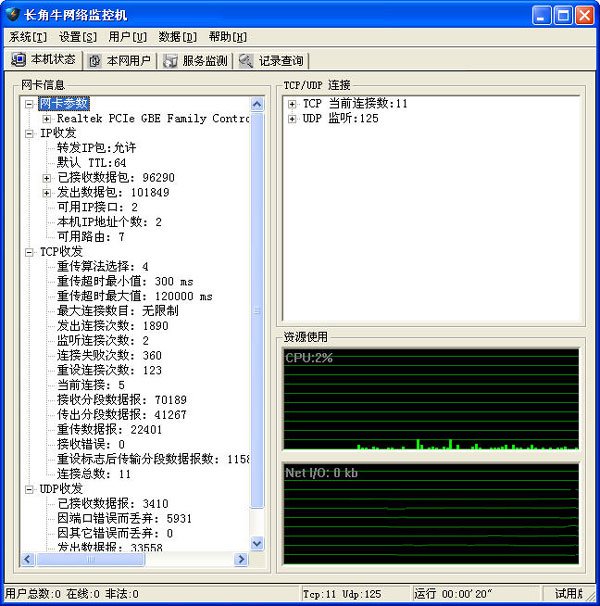Open the 数据[D] menu

click(177, 37)
